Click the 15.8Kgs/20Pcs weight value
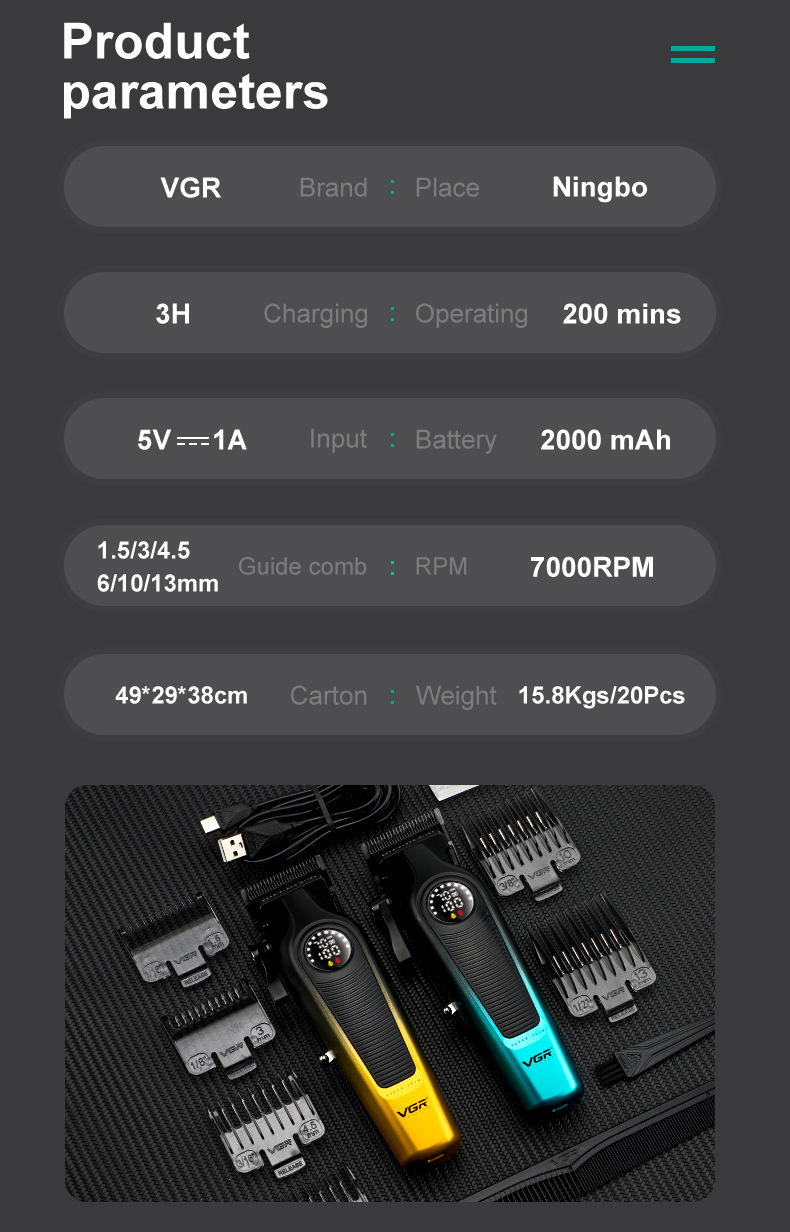 coord(601,695)
